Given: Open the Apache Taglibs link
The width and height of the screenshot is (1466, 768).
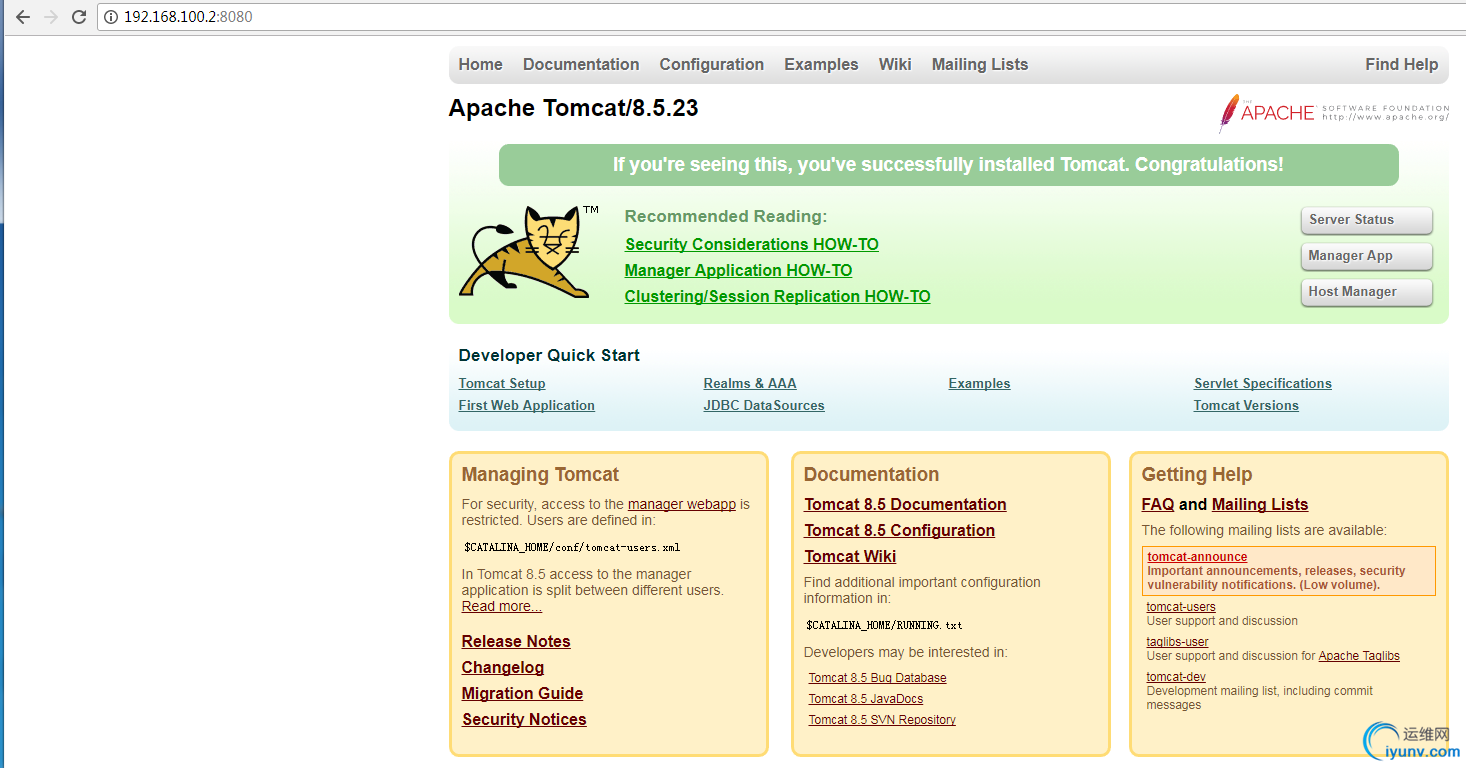Looking at the screenshot, I should [1359, 656].
